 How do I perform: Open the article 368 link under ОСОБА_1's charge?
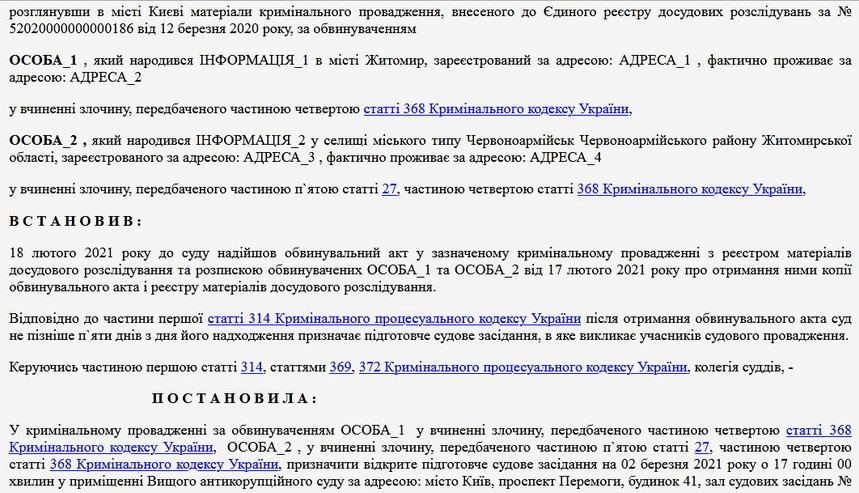click(496, 109)
